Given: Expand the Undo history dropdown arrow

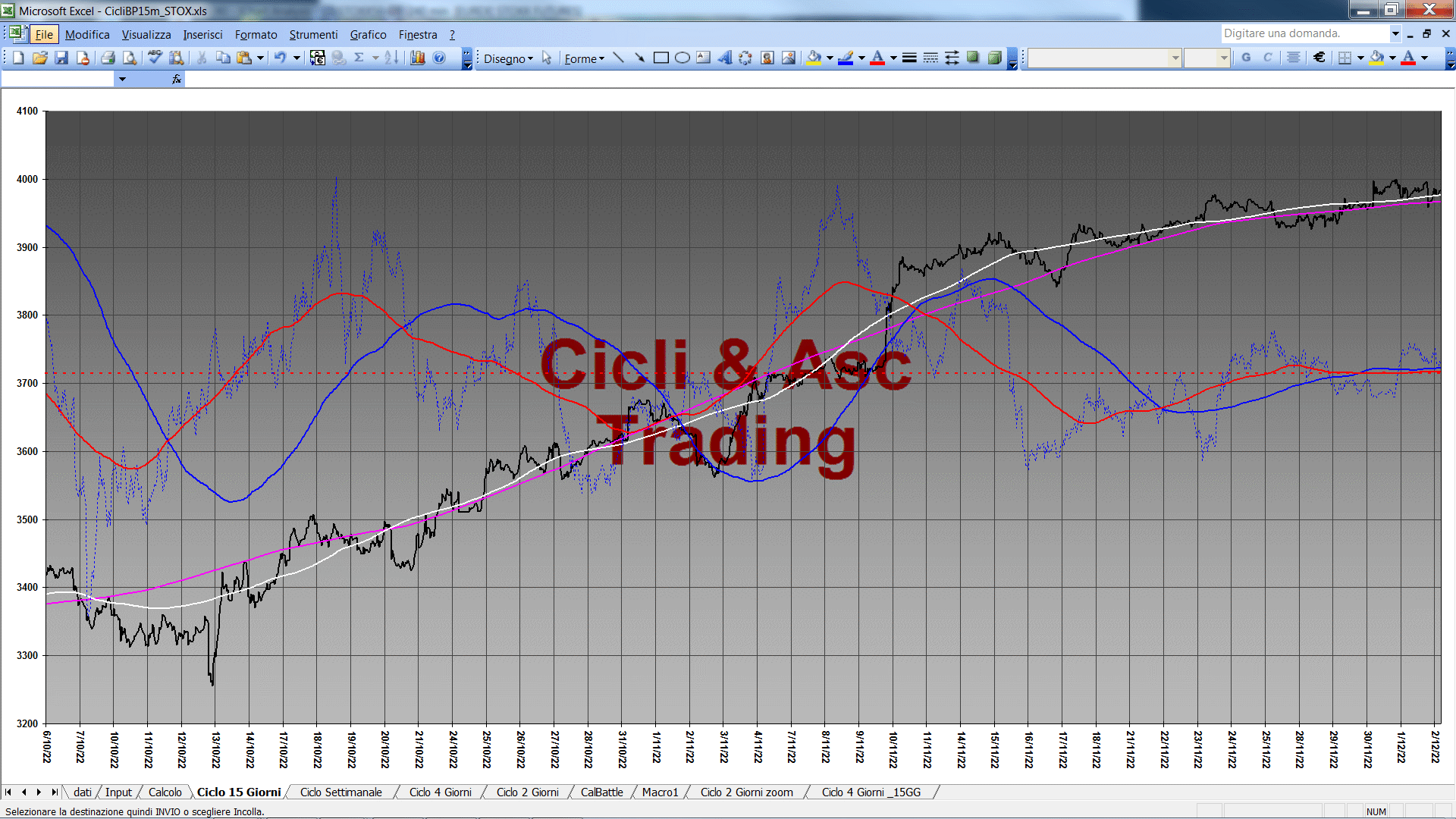Looking at the screenshot, I should click(297, 58).
